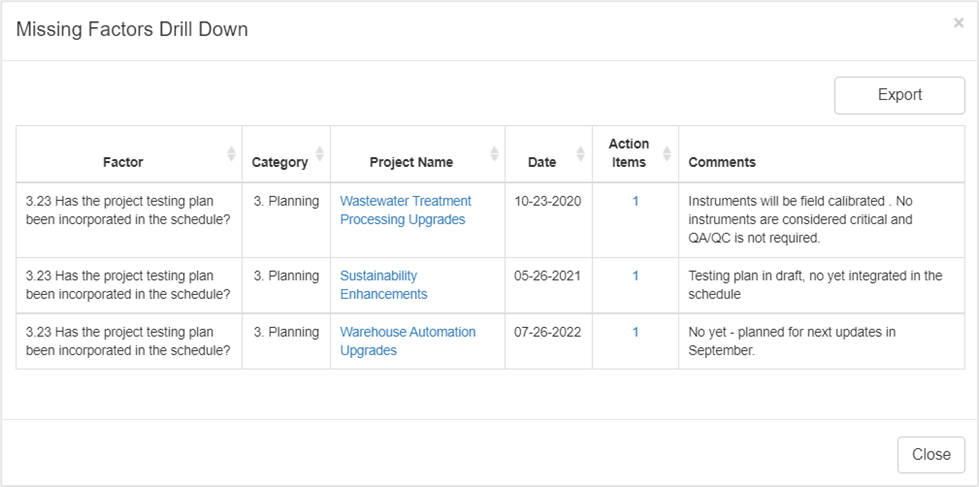This screenshot has width=979, height=487.
Task: Open the Sustainability Enhancements project link
Action: [383, 285]
